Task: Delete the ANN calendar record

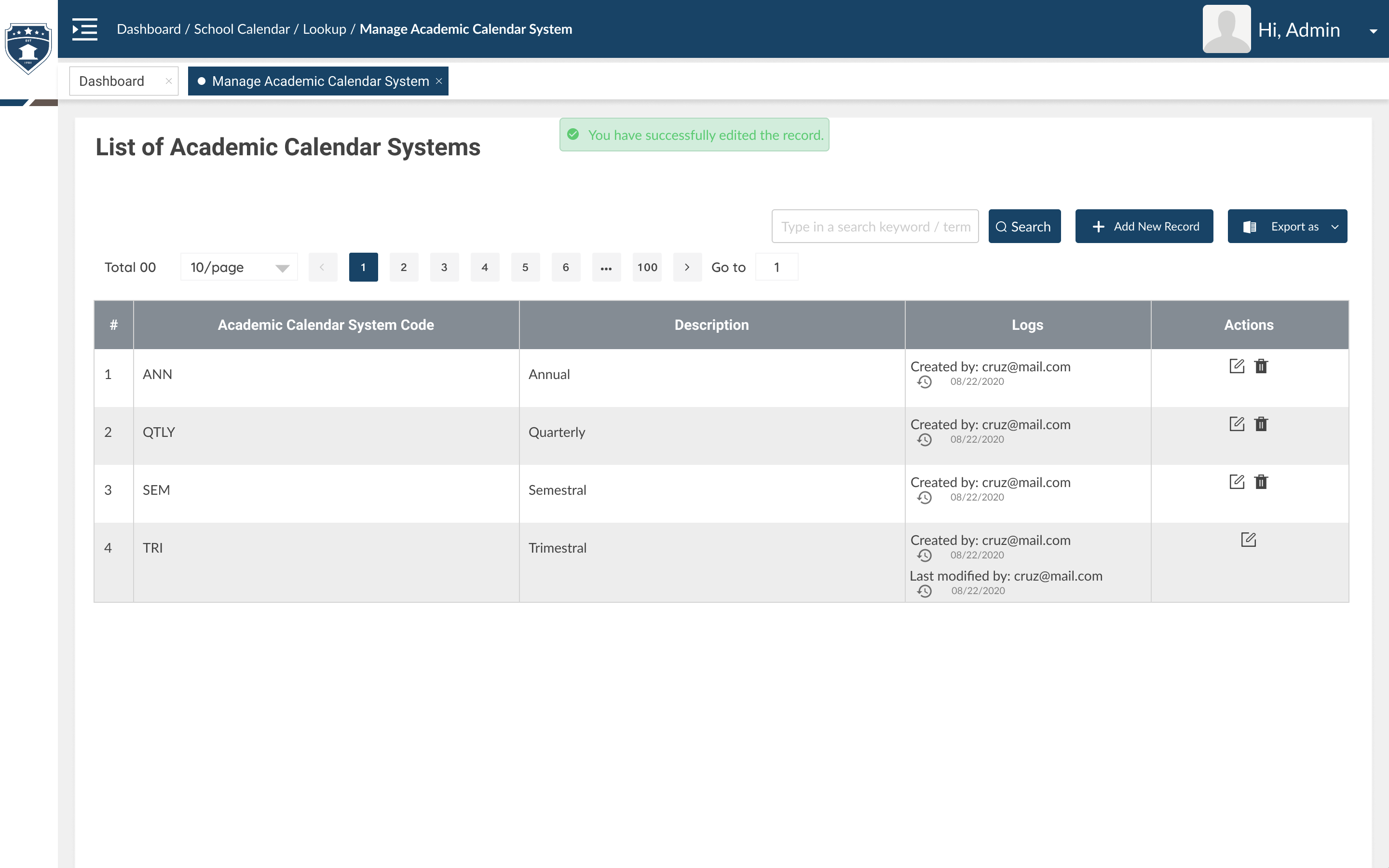Action: (x=1261, y=366)
